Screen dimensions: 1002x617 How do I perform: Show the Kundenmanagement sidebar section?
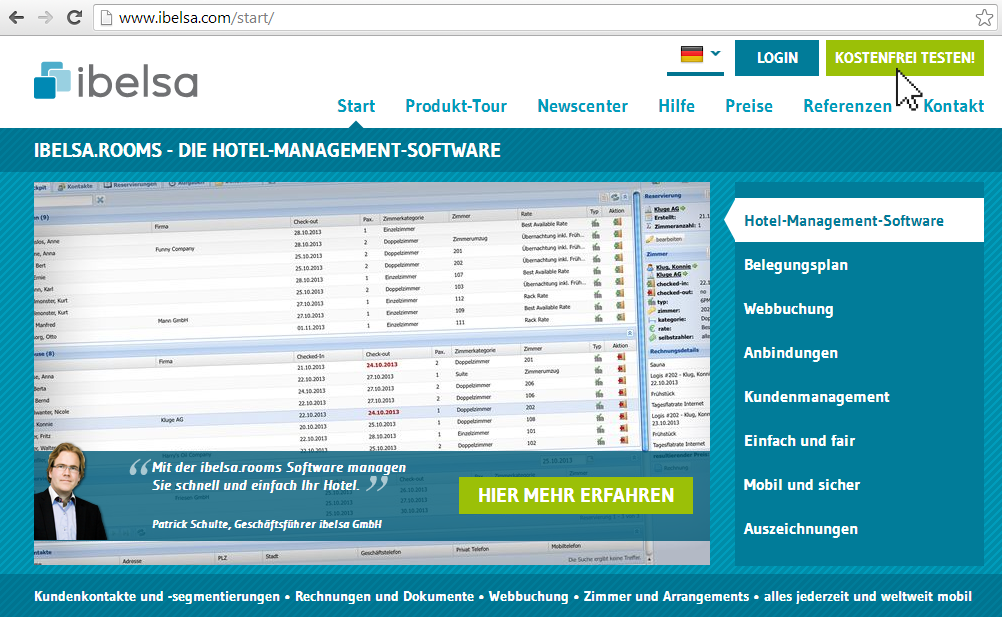[x=816, y=397]
